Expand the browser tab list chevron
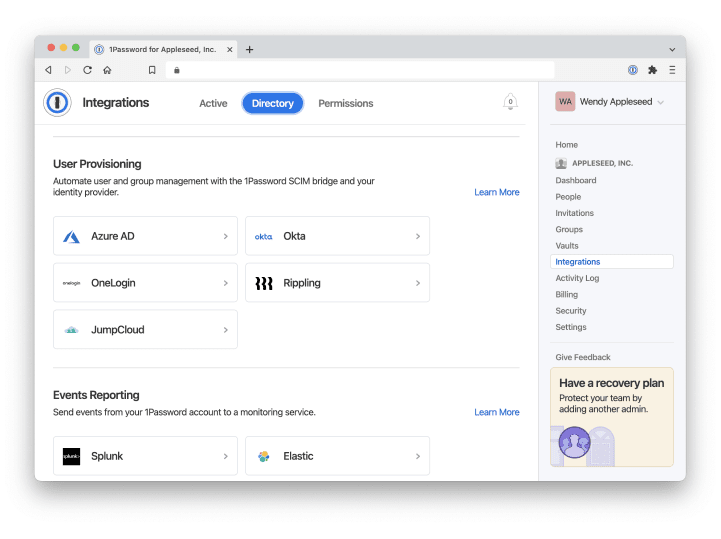Image resolution: width=721 pixels, height=539 pixels. [672, 50]
